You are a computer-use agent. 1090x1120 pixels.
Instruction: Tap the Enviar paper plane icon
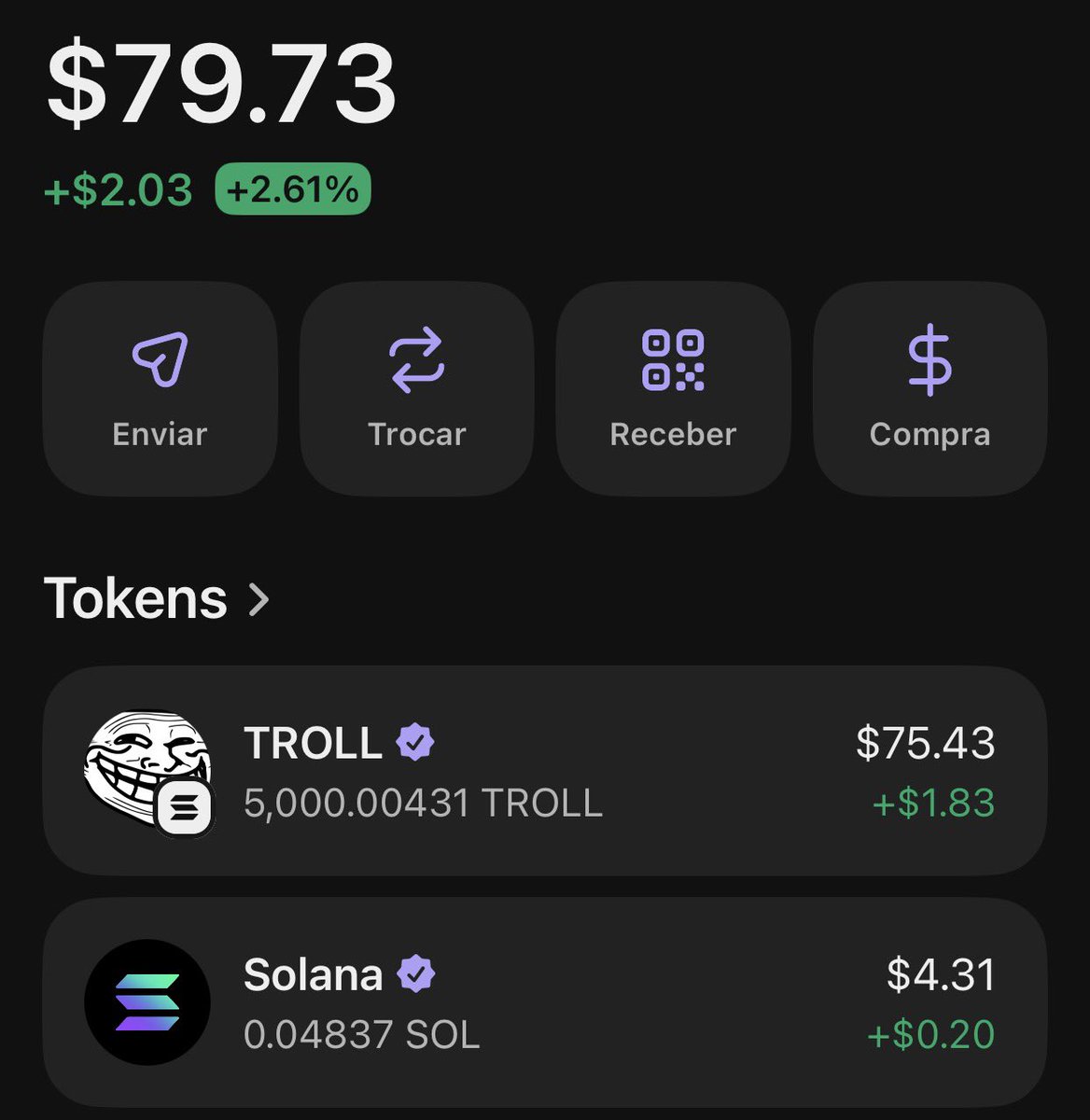[160, 359]
